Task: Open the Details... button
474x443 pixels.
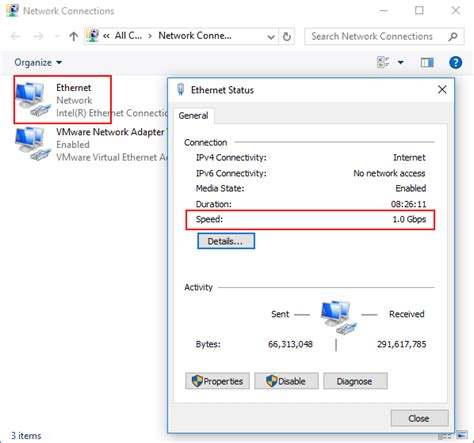Action: 226,241
